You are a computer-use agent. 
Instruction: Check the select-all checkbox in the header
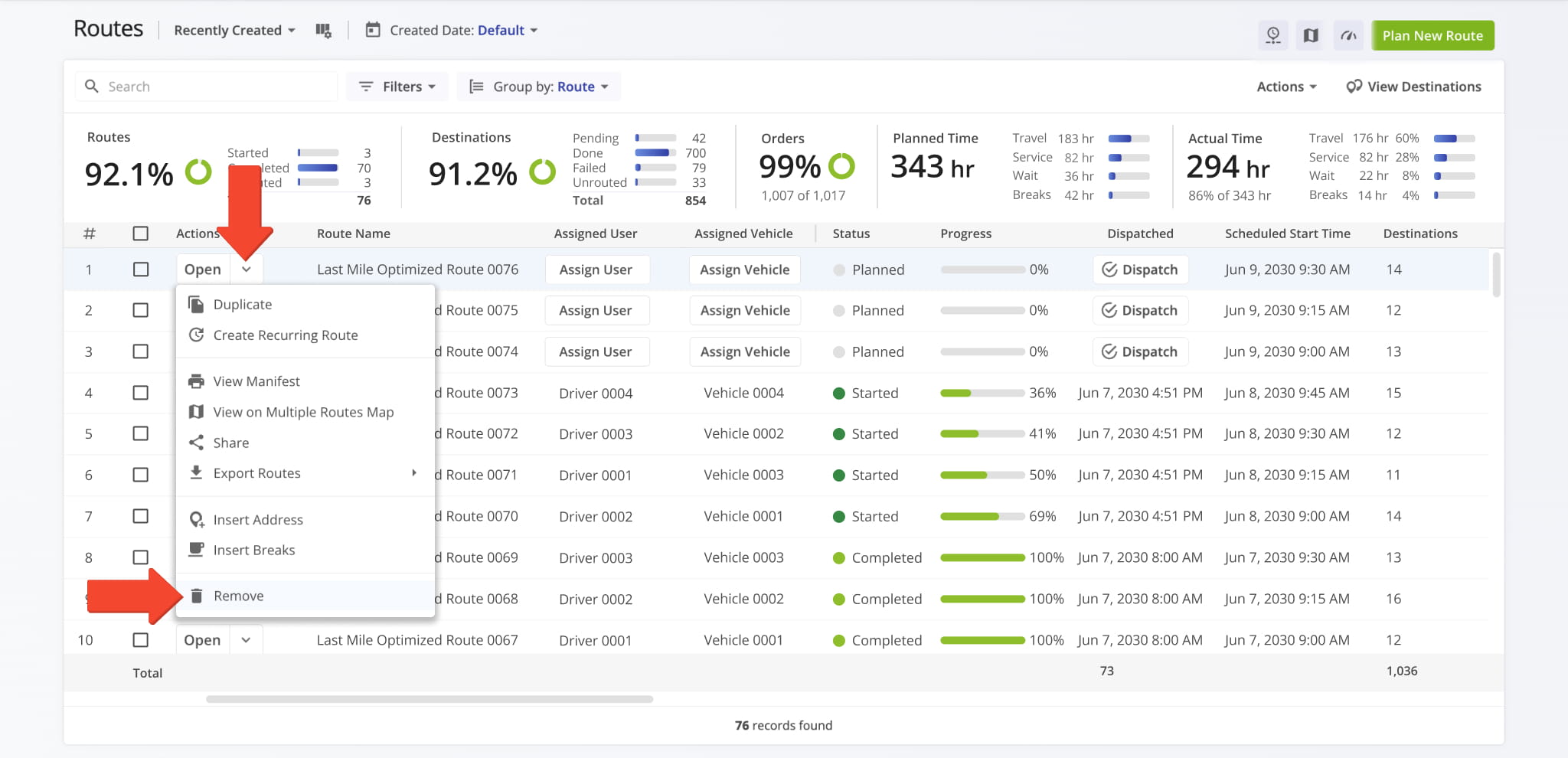point(141,234)
